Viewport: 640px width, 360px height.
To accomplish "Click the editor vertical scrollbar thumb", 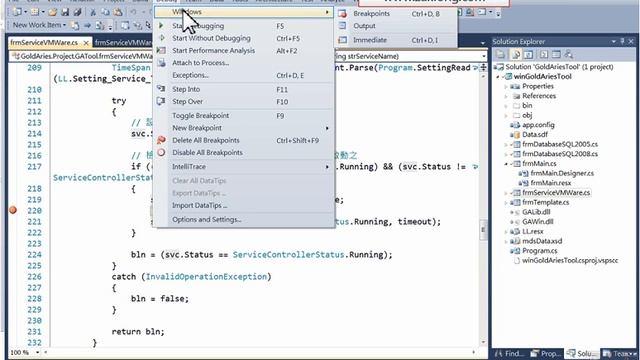I will pos(483,230).
